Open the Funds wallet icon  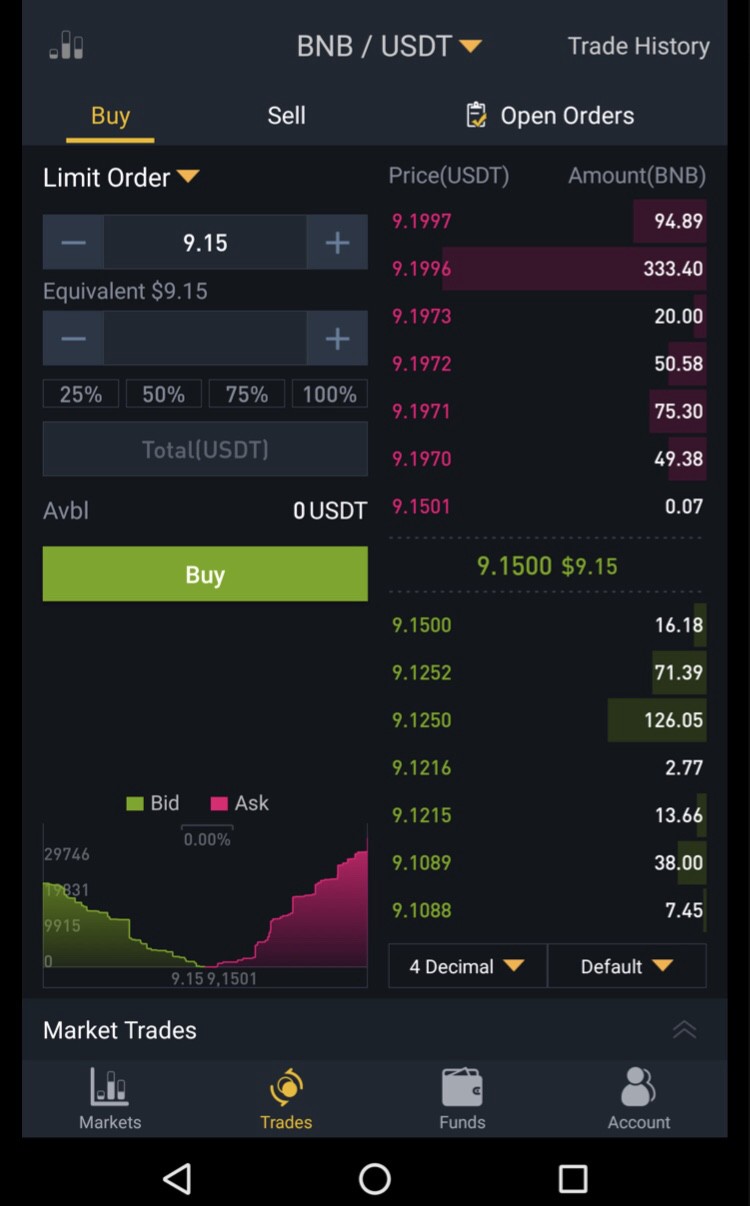coord(462,1087)
